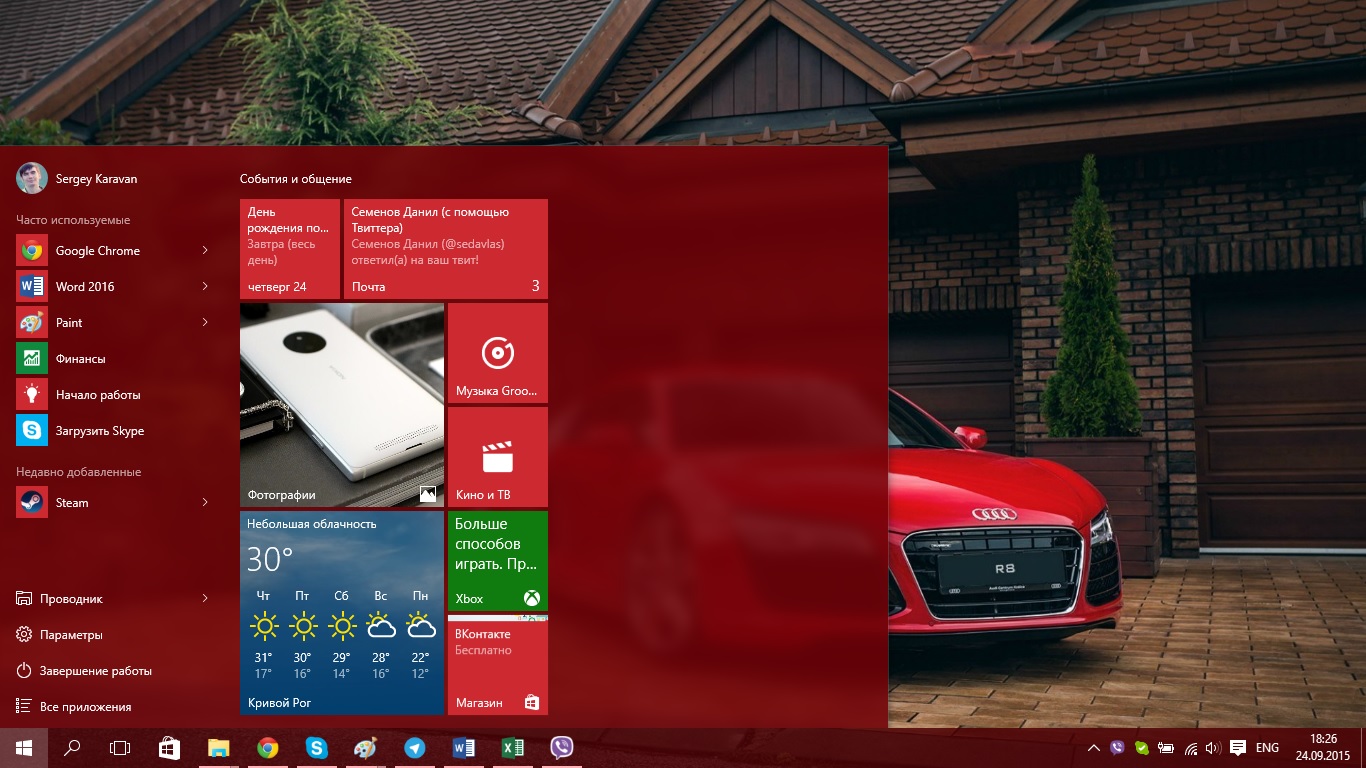Open Store icon on taskbar
The width and height of the screenshot is (1366, 768).
point(170,748)
